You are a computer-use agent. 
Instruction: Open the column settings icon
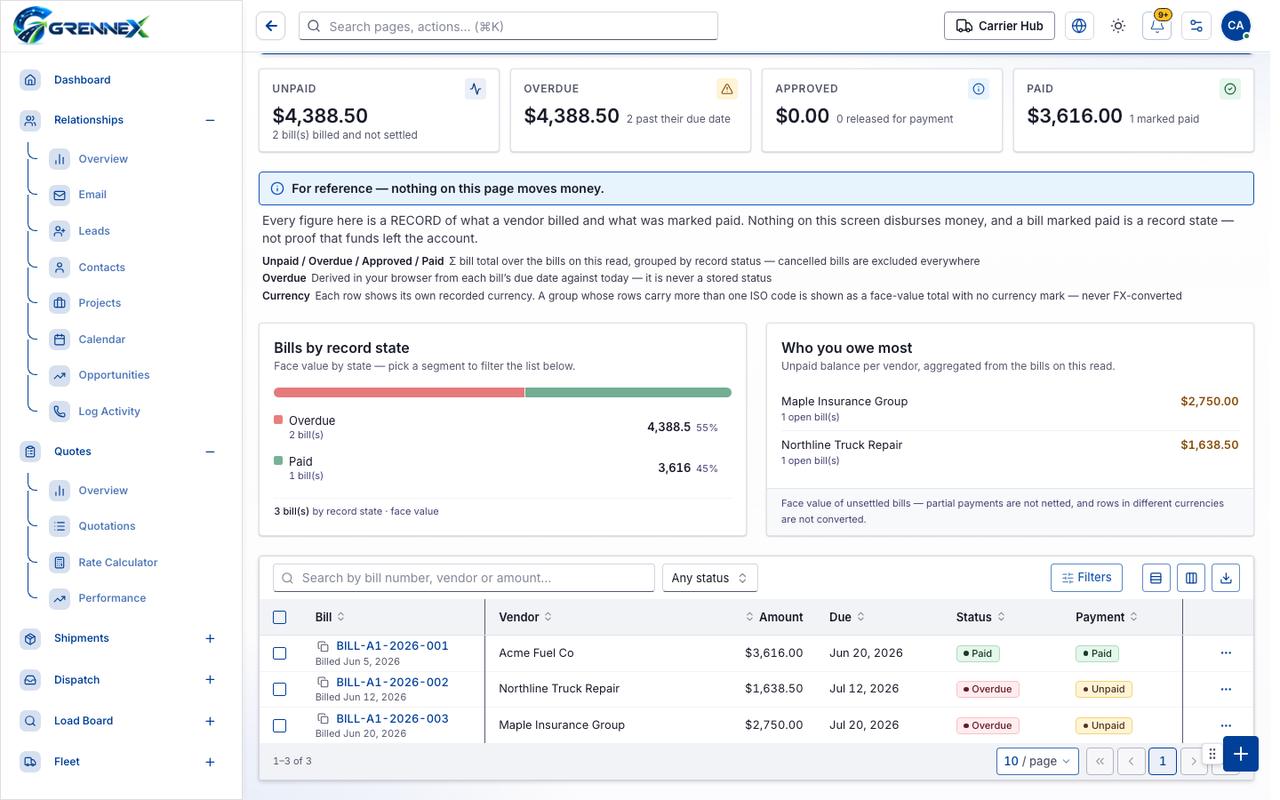1191,578
